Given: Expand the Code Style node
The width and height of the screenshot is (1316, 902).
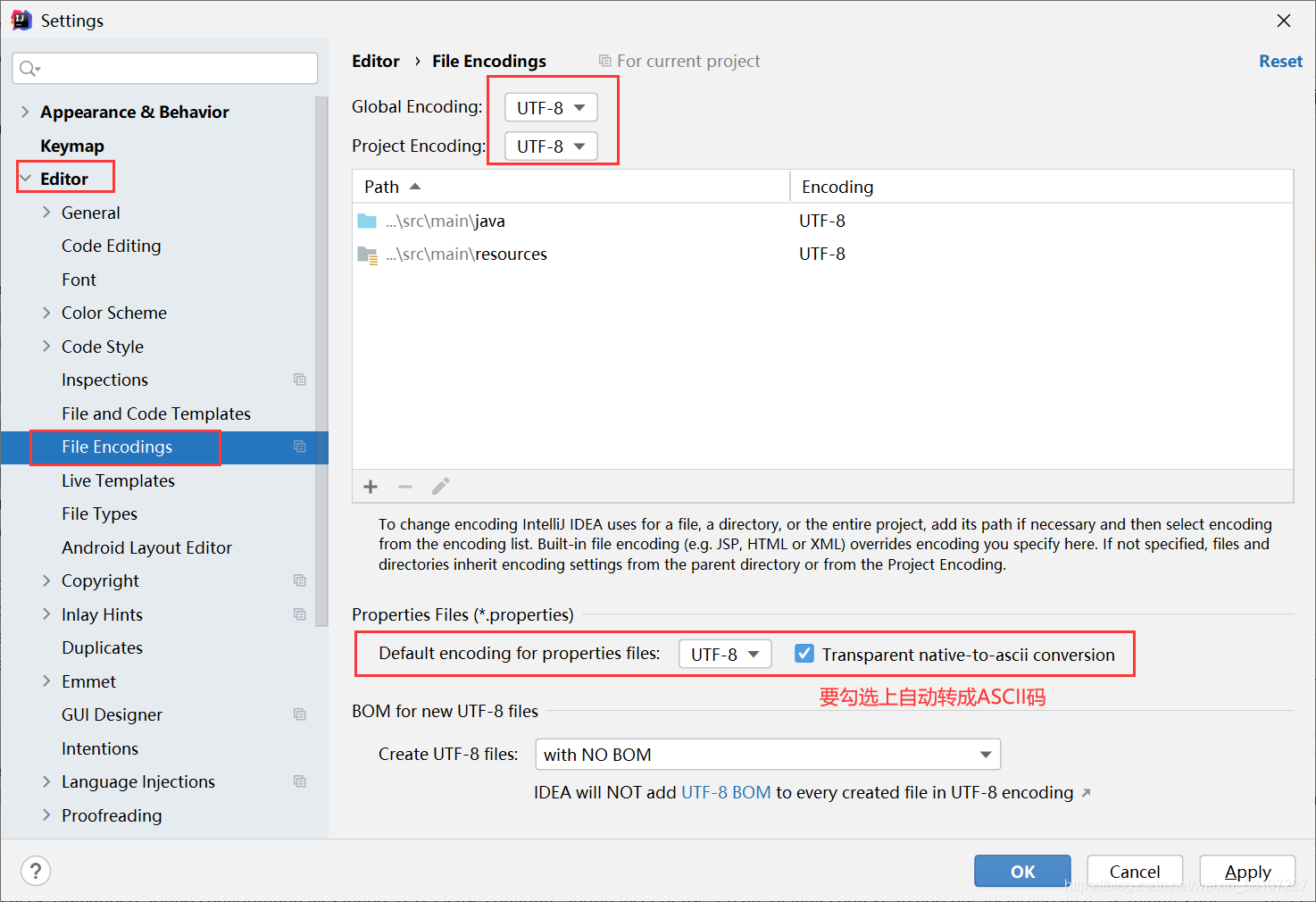Looking at the screenshot, I should click(x=46, y=347).
